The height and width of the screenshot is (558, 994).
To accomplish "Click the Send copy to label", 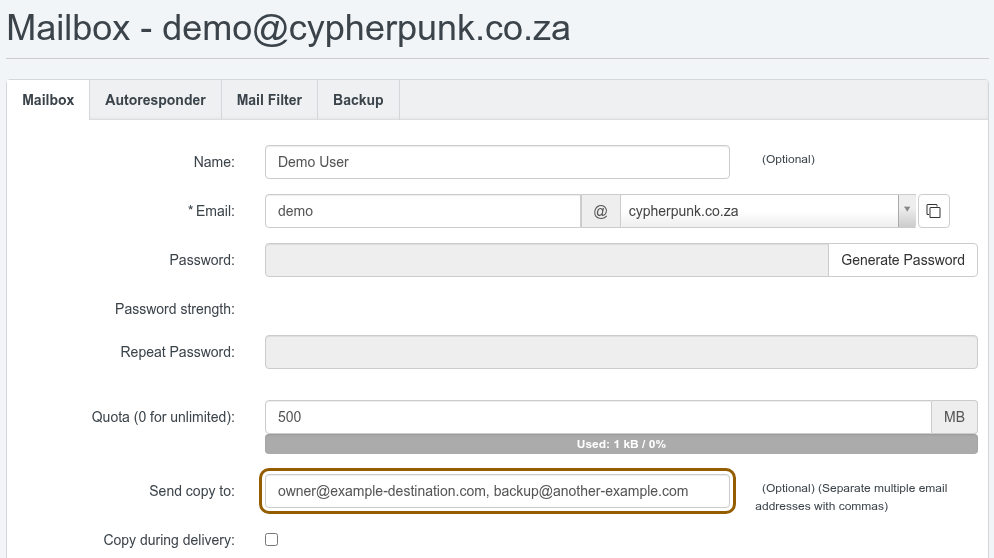I will coord(191,491).
